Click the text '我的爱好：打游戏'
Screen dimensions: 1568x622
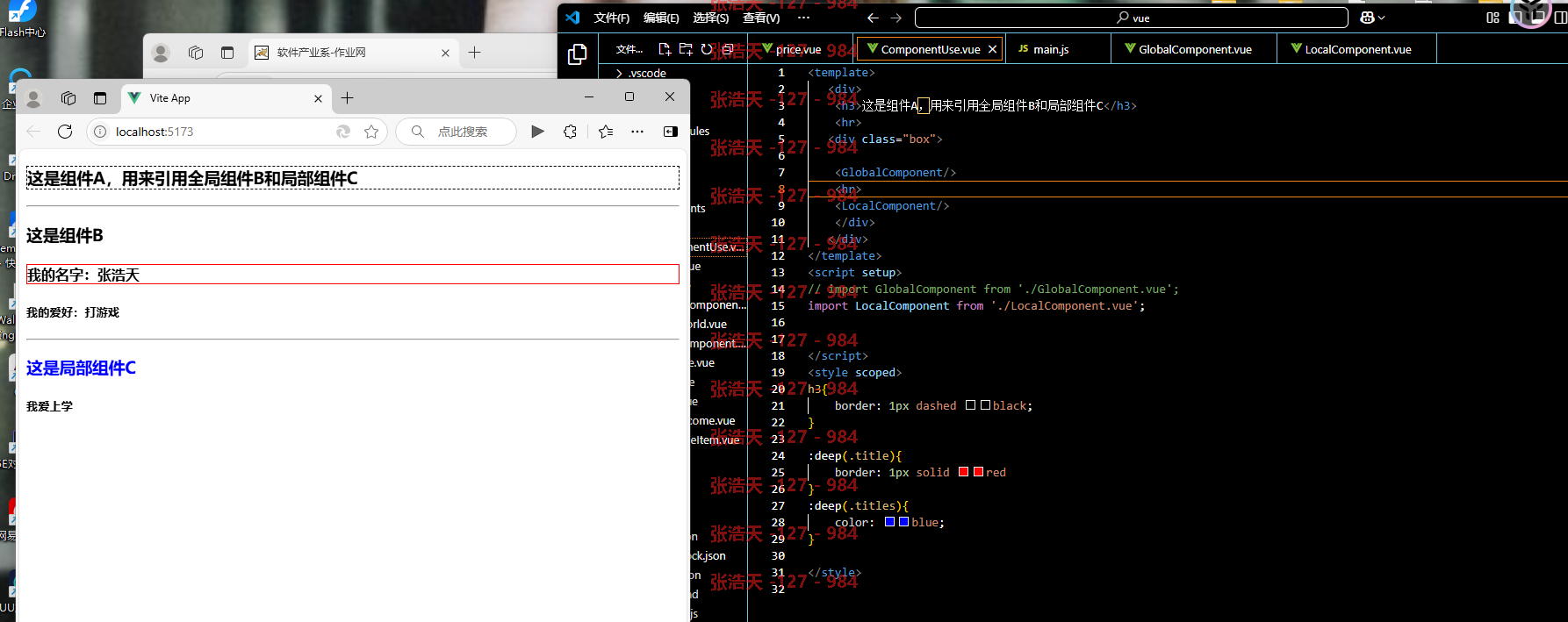pos(73,312)
